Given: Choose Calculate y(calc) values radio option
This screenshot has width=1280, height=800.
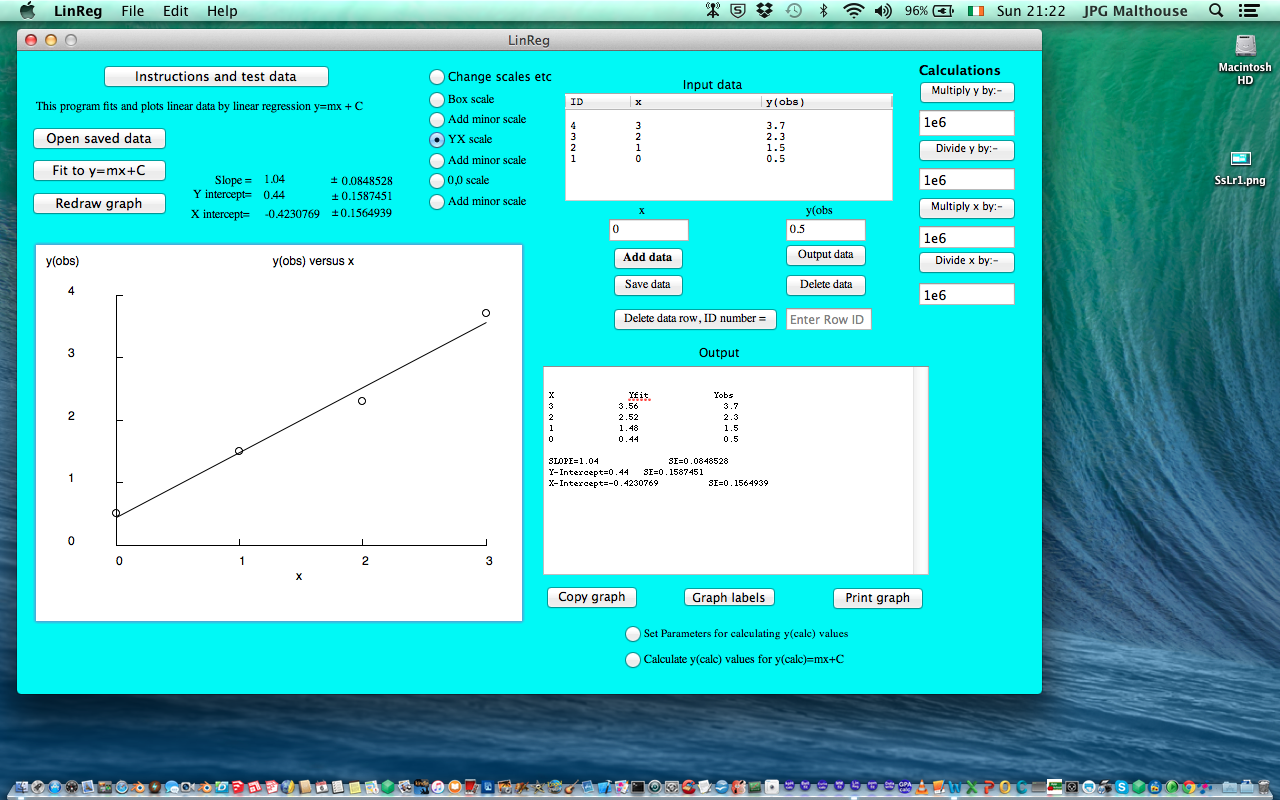Looking at the screenshot, I should 633,660.
